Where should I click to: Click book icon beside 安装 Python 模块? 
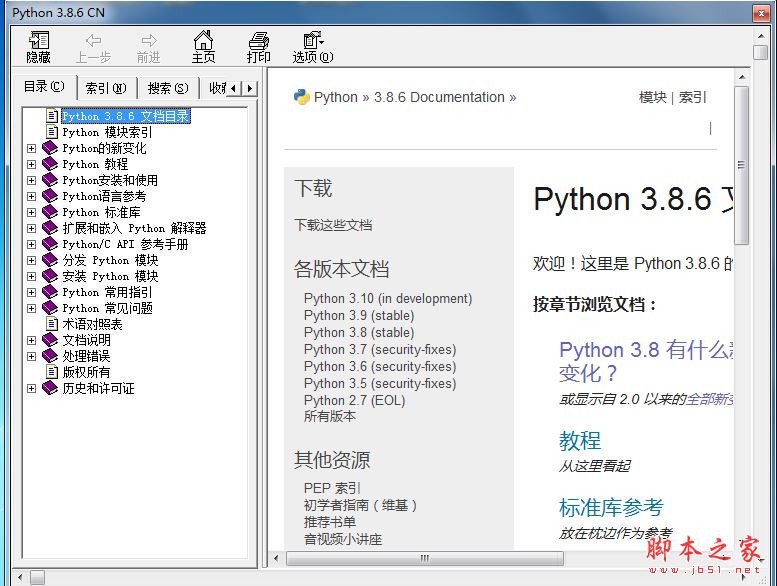tap(50, 275)
